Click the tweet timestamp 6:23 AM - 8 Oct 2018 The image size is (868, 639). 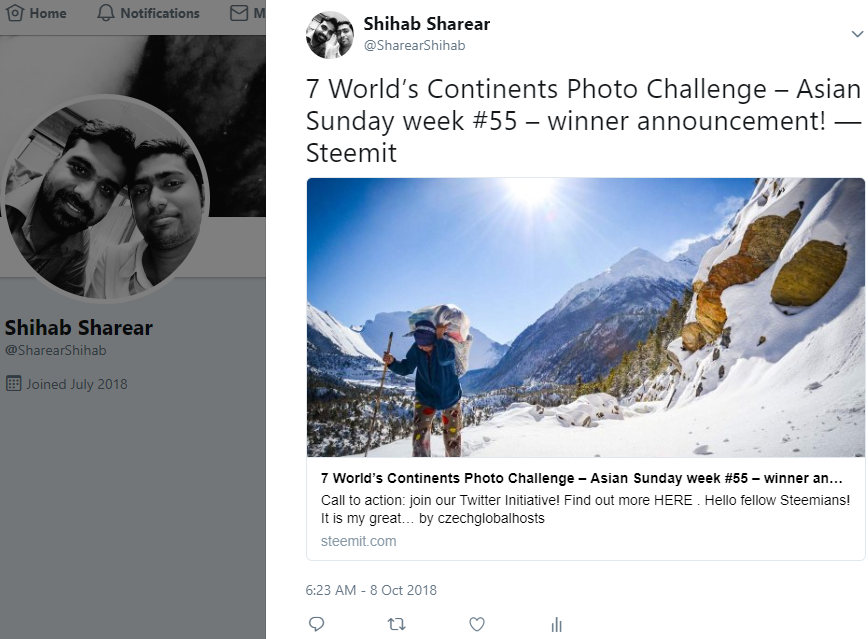coord(371,590)
